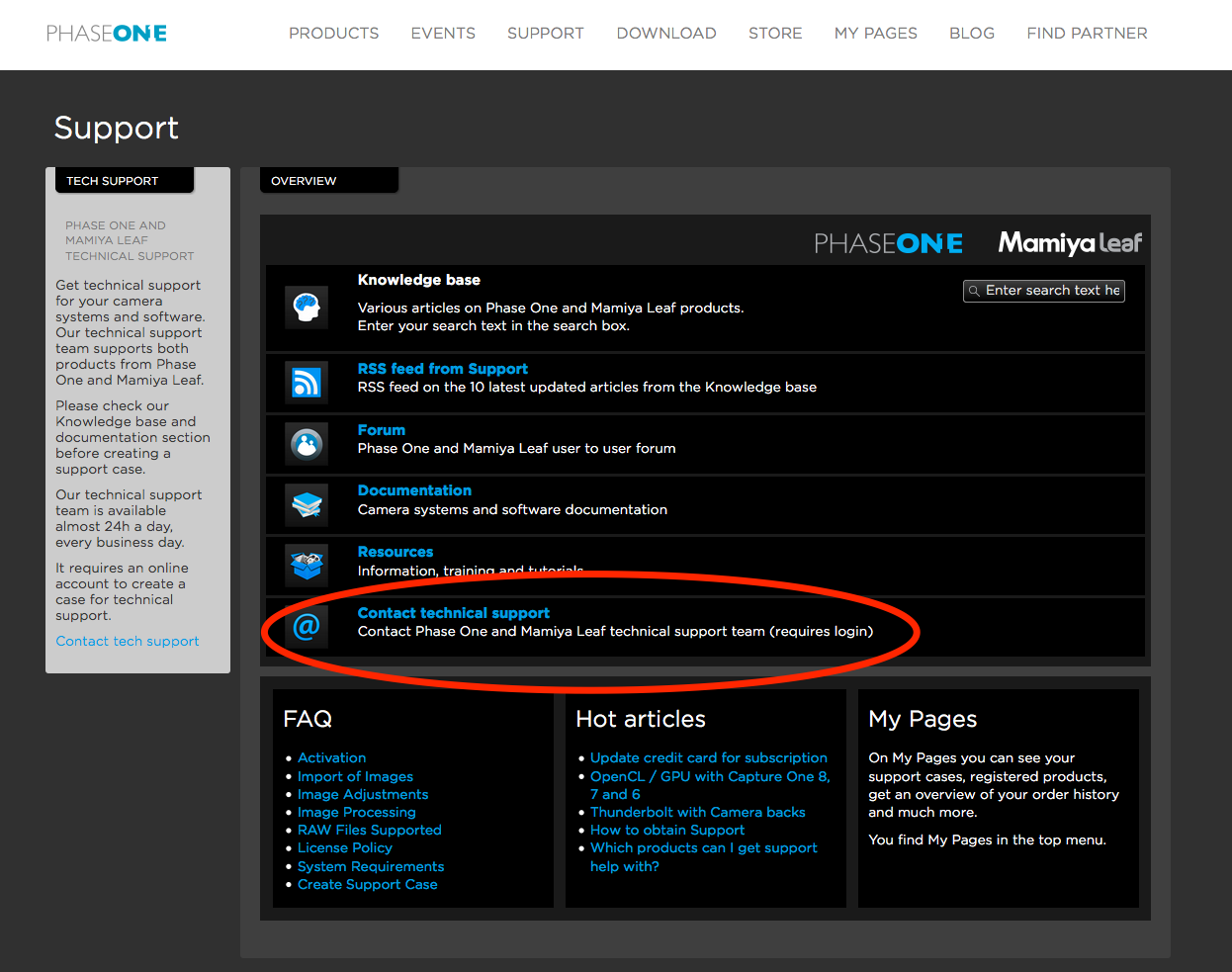Click 'Phase One and Mamiya Leaf user to user forum' text
This screenshot has width=1232, height=972.
(517, 448)
